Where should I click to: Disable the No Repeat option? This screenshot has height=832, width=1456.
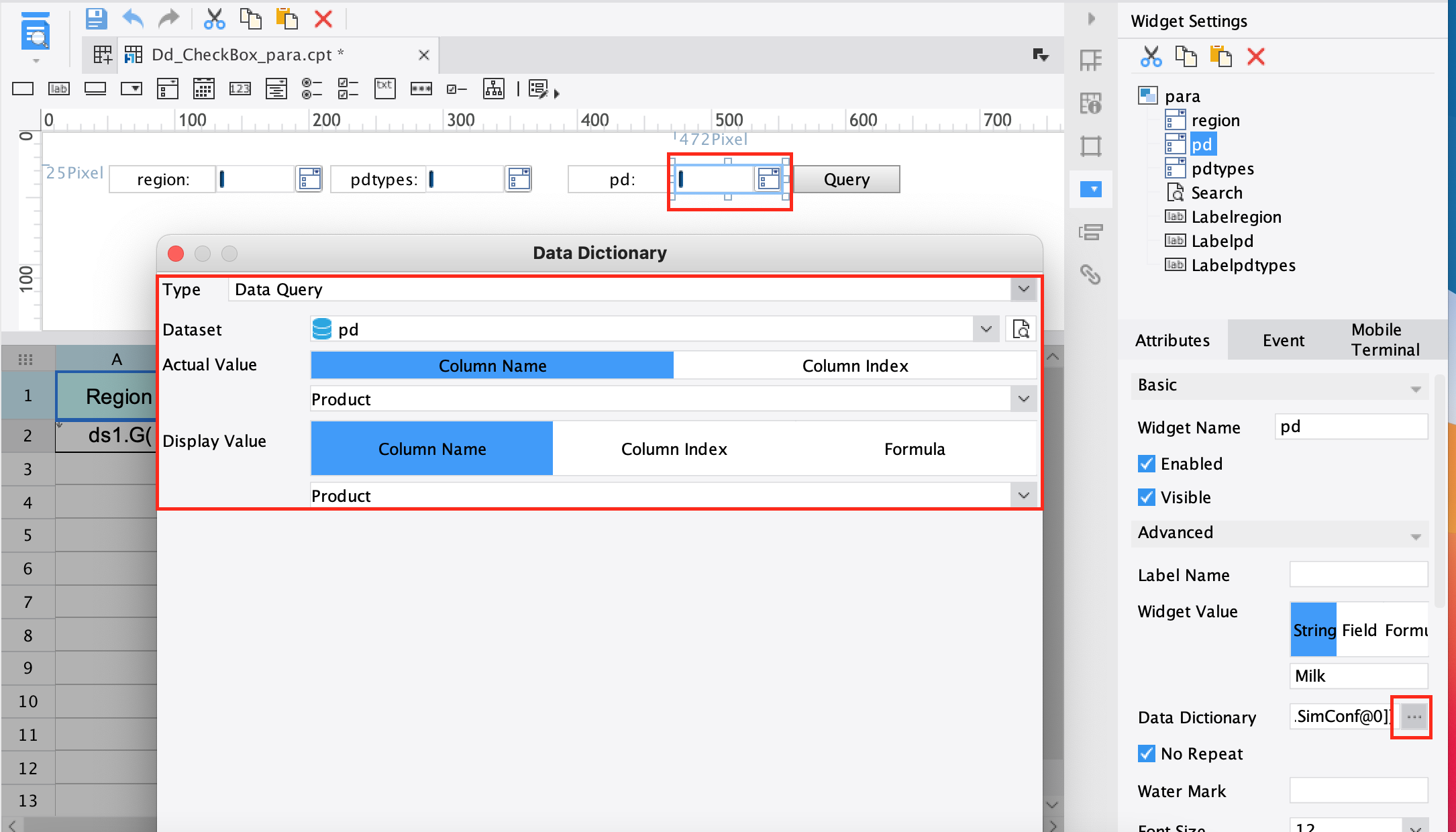[1146, 753]
